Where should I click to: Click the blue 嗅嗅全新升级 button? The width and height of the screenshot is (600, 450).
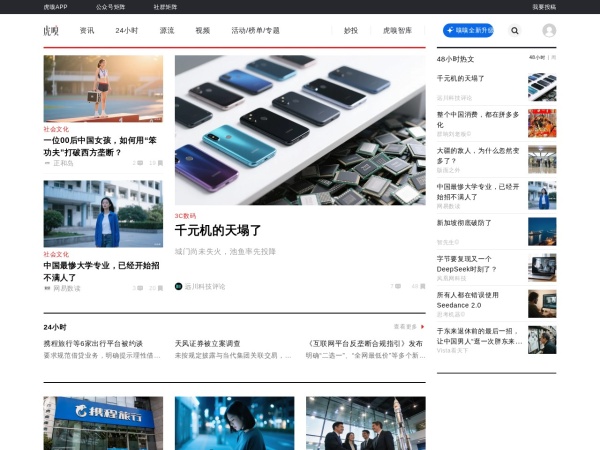(468, 31)
